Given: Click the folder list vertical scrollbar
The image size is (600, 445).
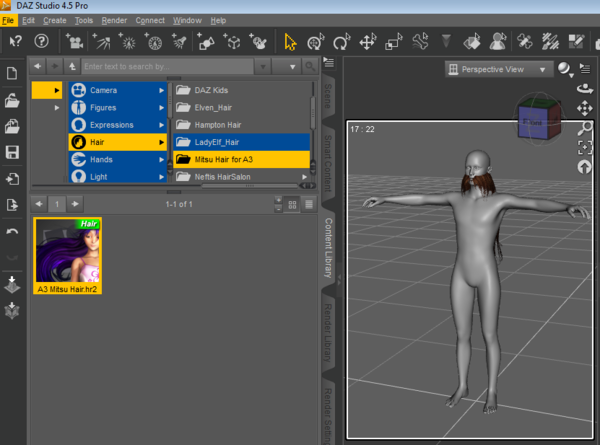Looking at the screenshot, I should [313, 113].
